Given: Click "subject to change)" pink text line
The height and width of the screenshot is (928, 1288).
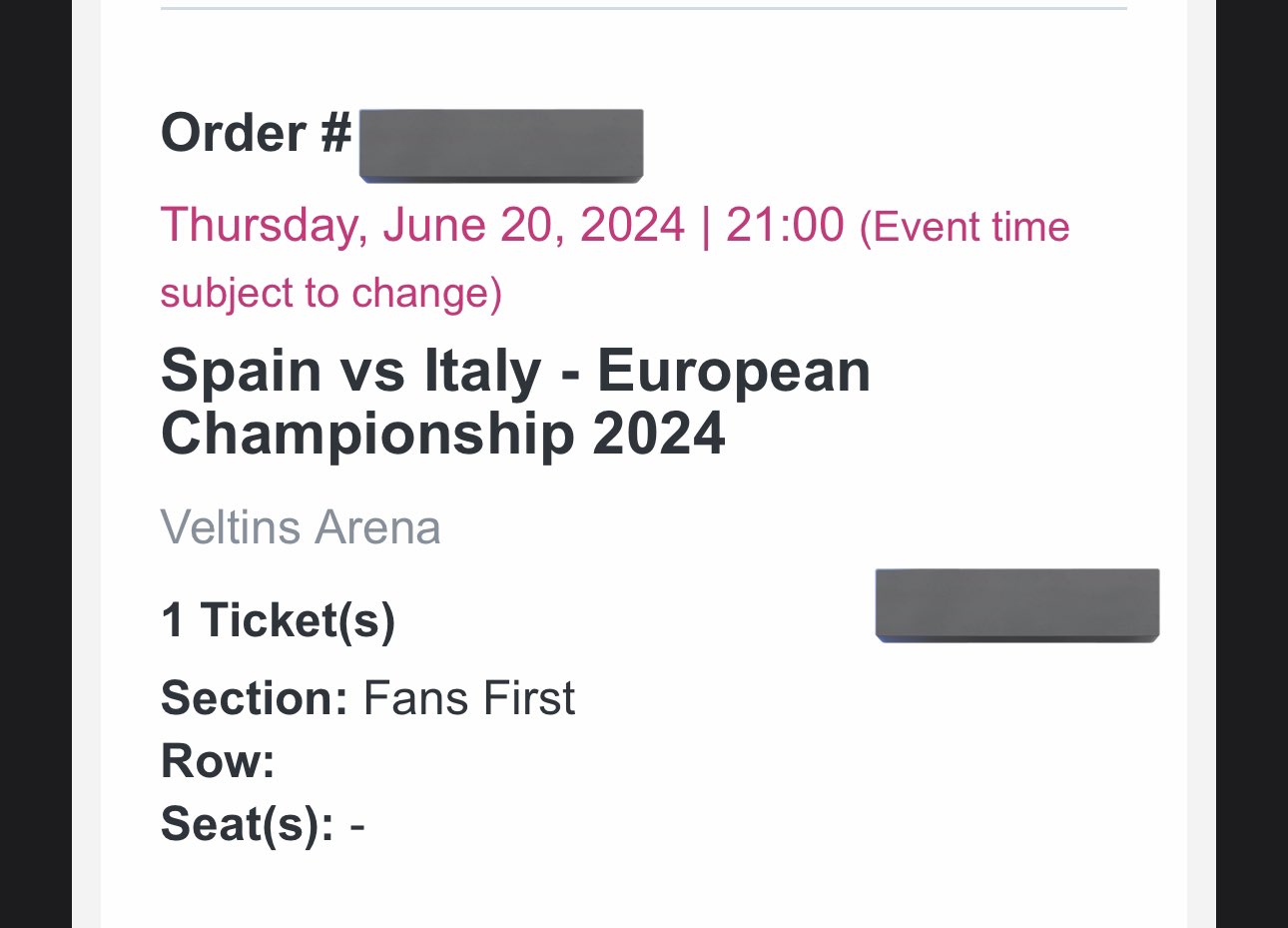Looking at the screenshot, I should point(331,293).
